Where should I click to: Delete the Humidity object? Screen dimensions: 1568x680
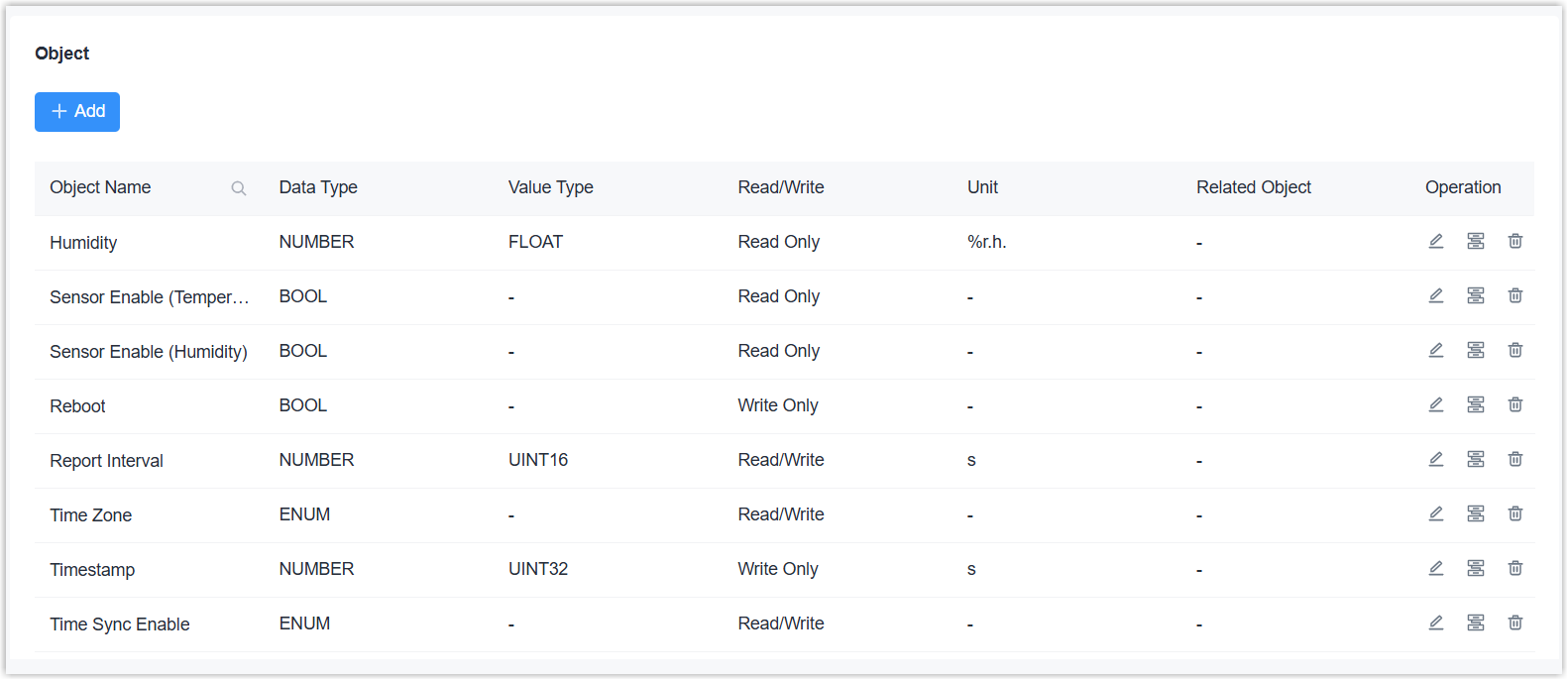(x=1514, y=242)
